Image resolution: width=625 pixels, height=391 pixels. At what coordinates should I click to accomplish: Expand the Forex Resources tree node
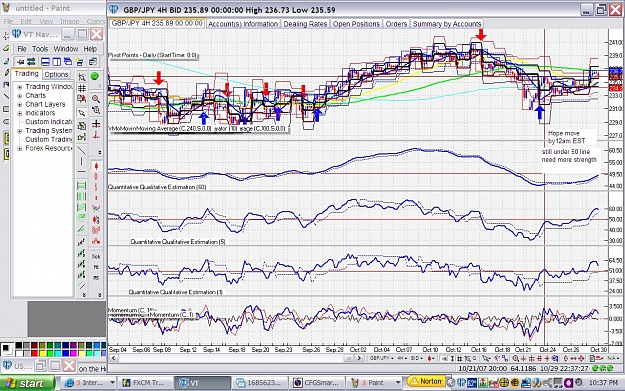click(x=20, y=148)
